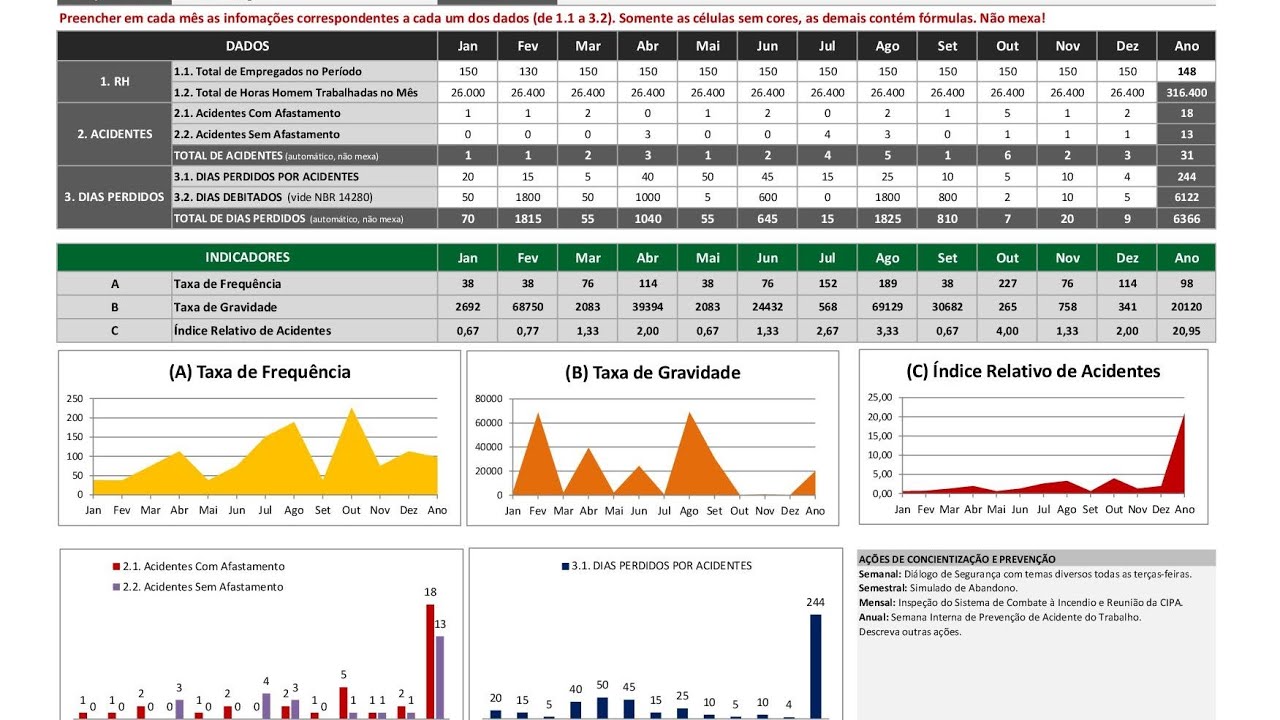Image resolution: width=1280 pixels, height=720 pixels.
Task: Click '1.2. Total de Horas Homem Trabalhadas no Mês' label
Action: 305,92
